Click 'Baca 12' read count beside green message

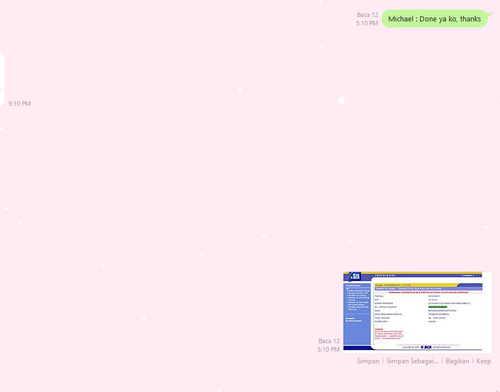367,15
